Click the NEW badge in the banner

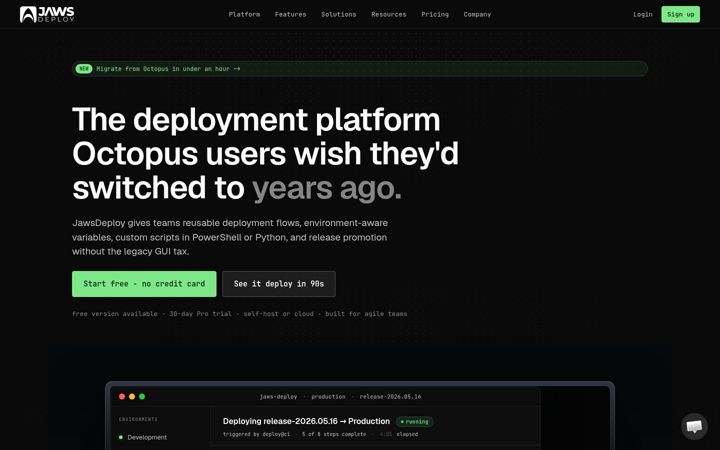(x=84, y=69)
